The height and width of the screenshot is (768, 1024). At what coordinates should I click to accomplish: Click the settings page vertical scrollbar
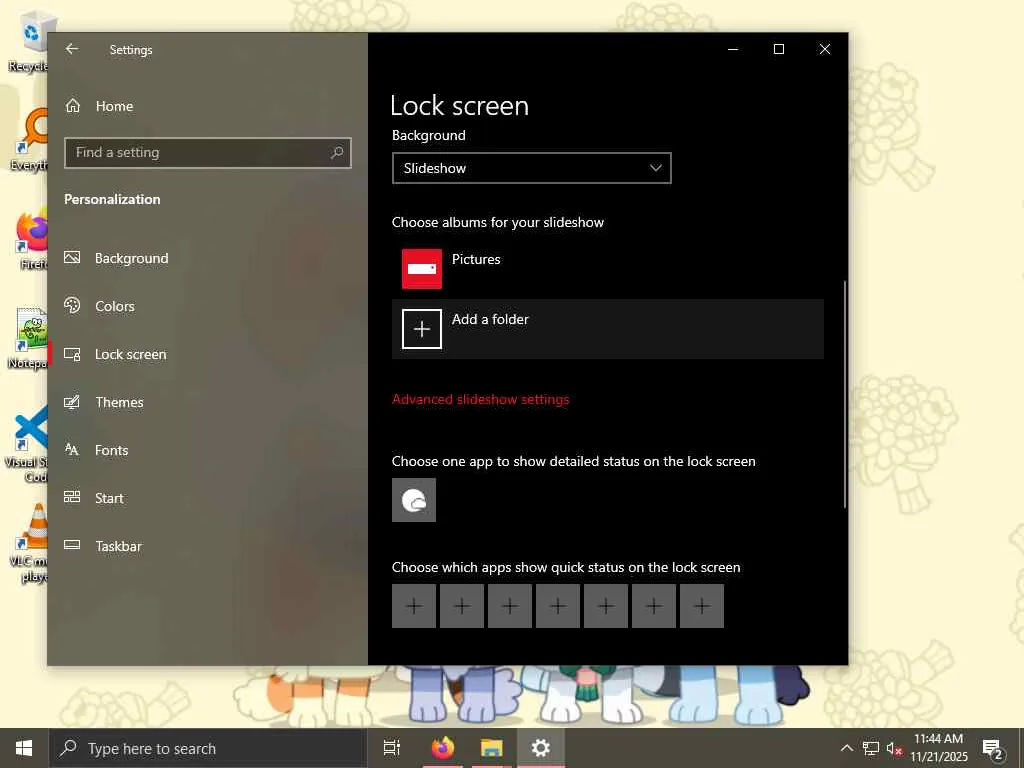(x=844, y=394)
